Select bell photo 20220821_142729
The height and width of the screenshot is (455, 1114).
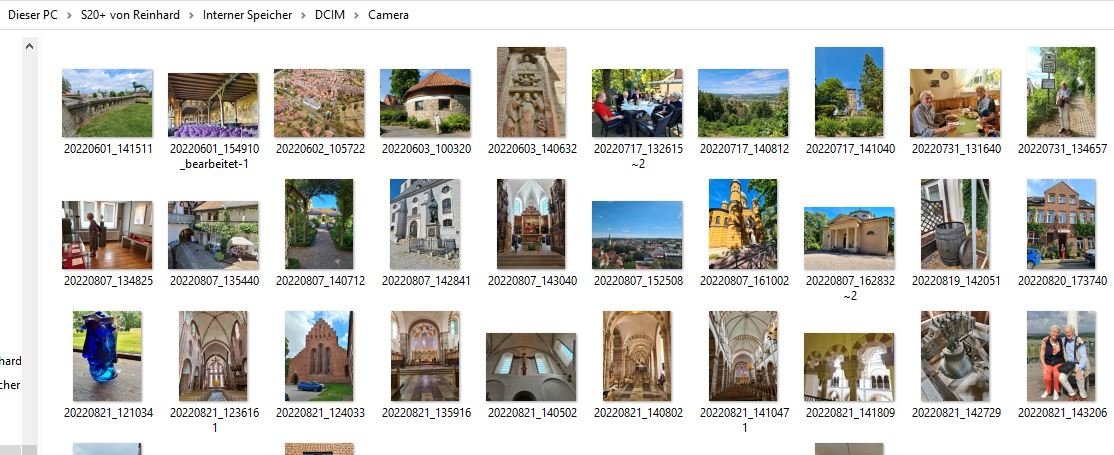[955, 356]
